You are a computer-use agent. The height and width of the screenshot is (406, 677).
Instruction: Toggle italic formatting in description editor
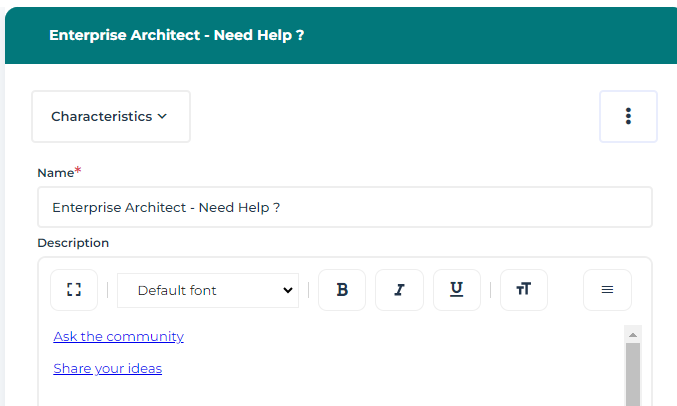click(399, 290)
